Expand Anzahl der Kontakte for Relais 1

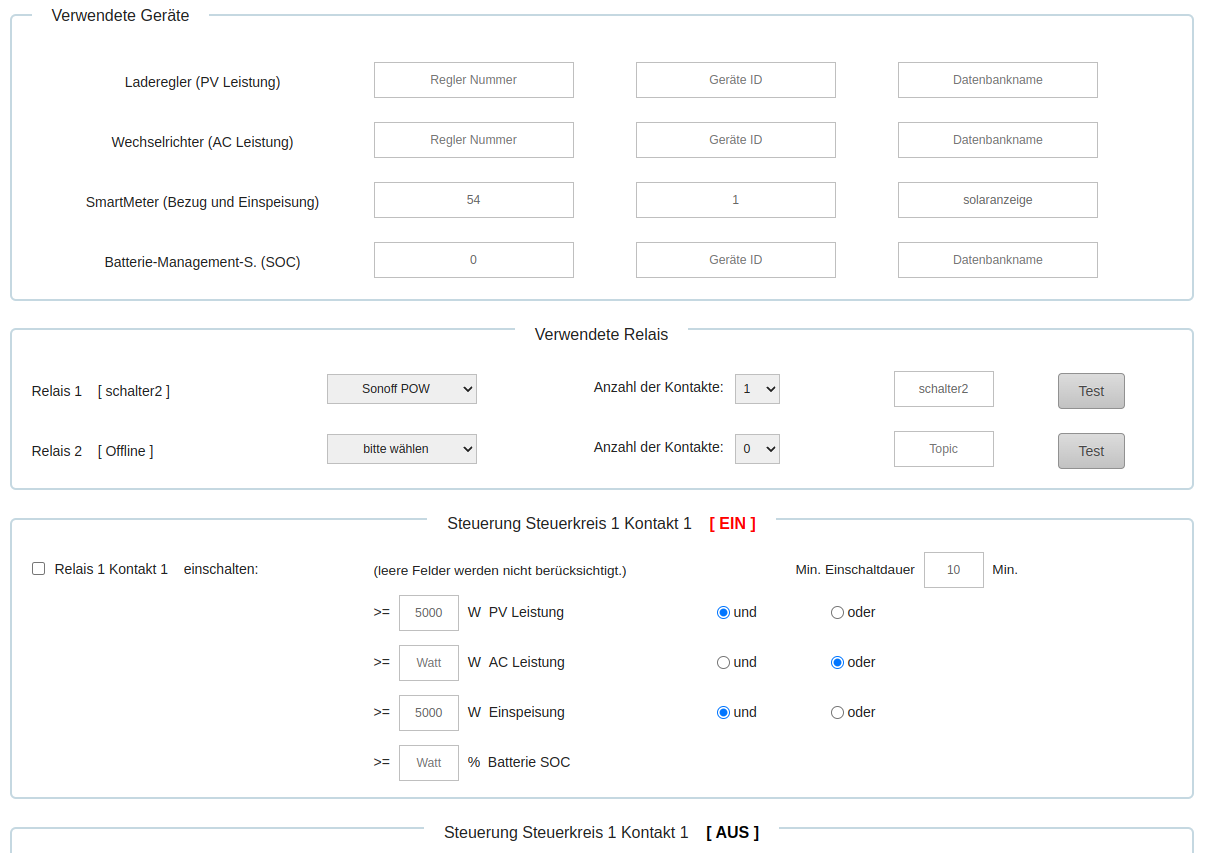point(757,389)
